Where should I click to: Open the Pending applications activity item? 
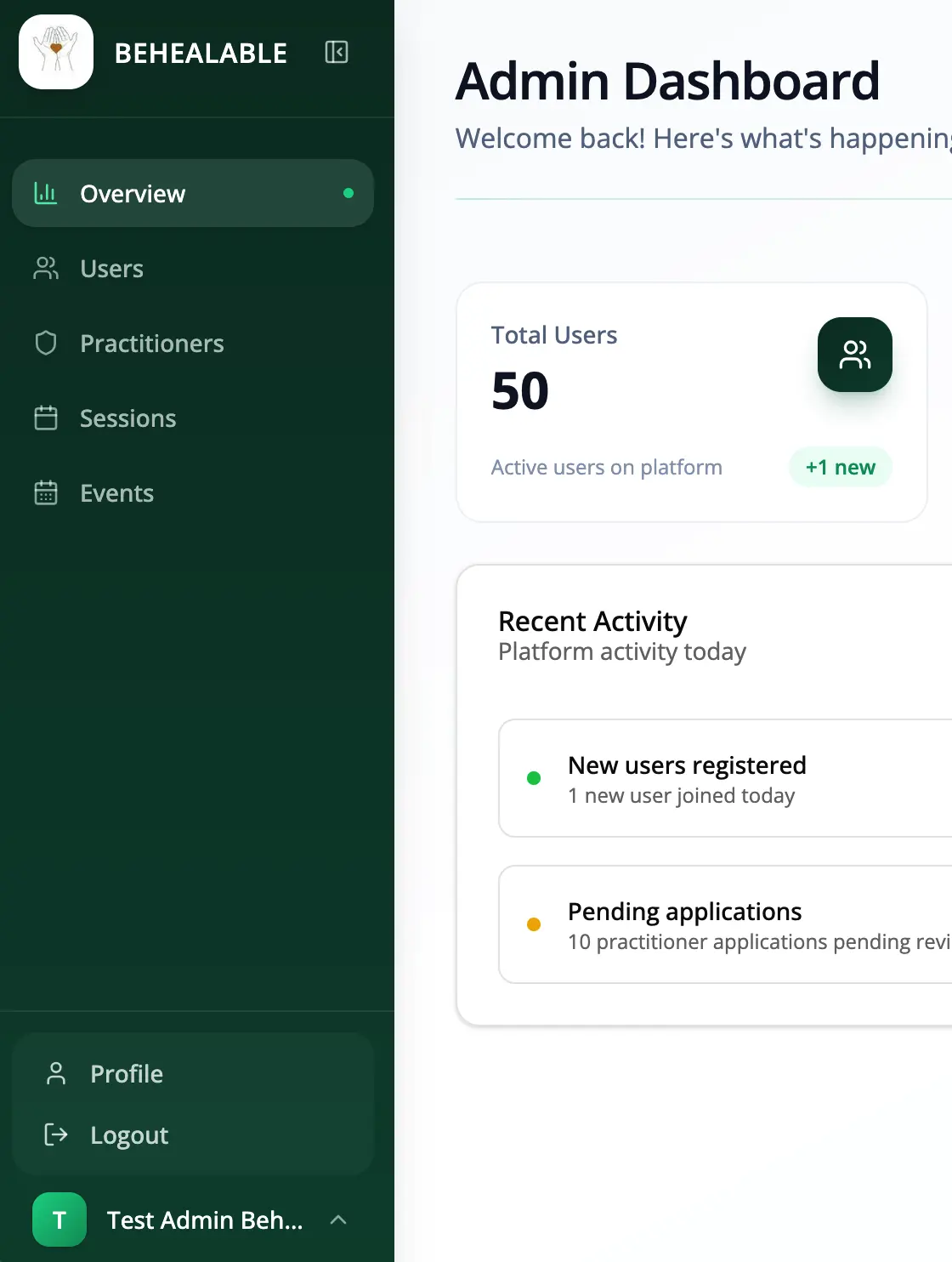pos(722,924)
